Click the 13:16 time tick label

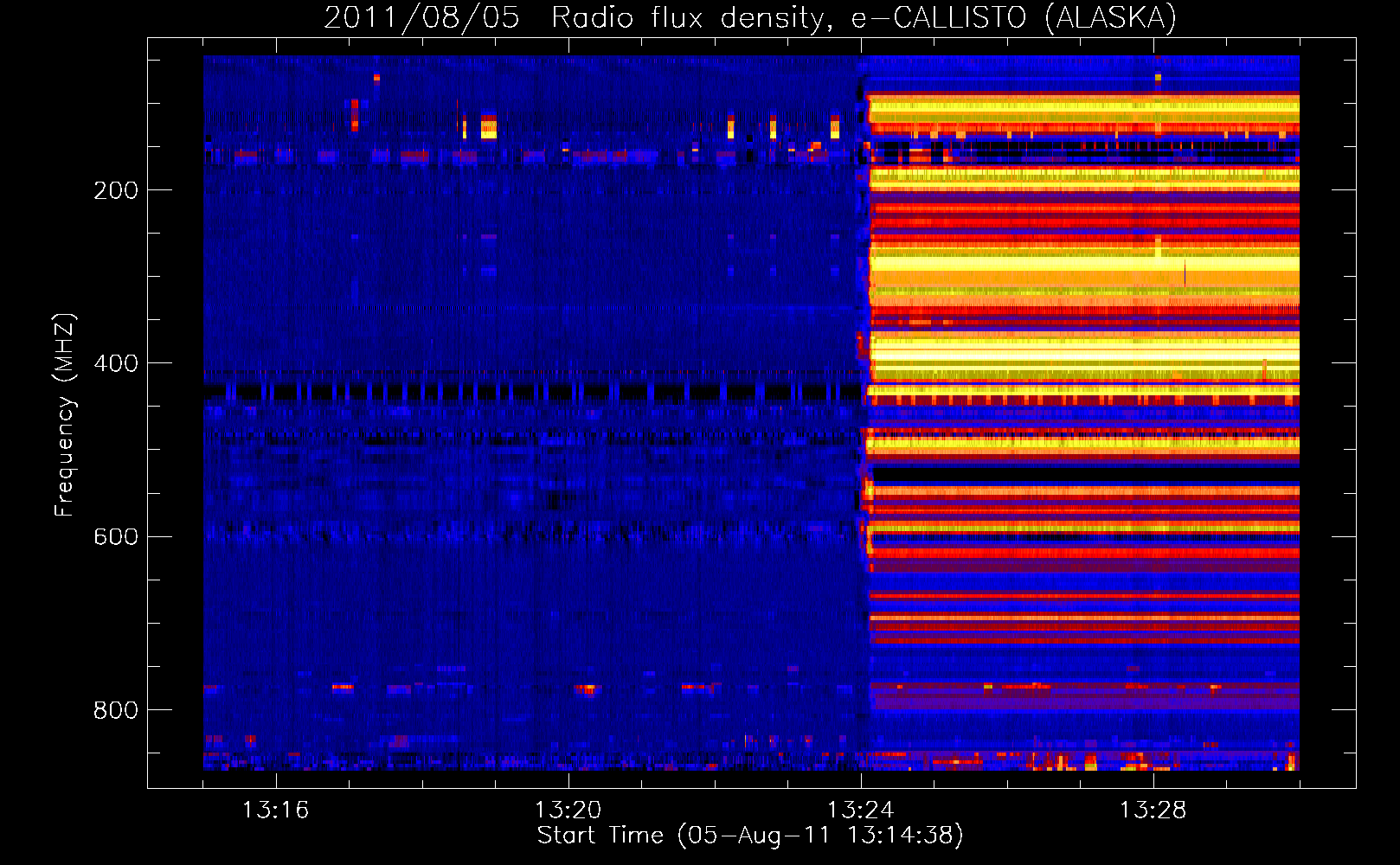(x=275, y=810)
